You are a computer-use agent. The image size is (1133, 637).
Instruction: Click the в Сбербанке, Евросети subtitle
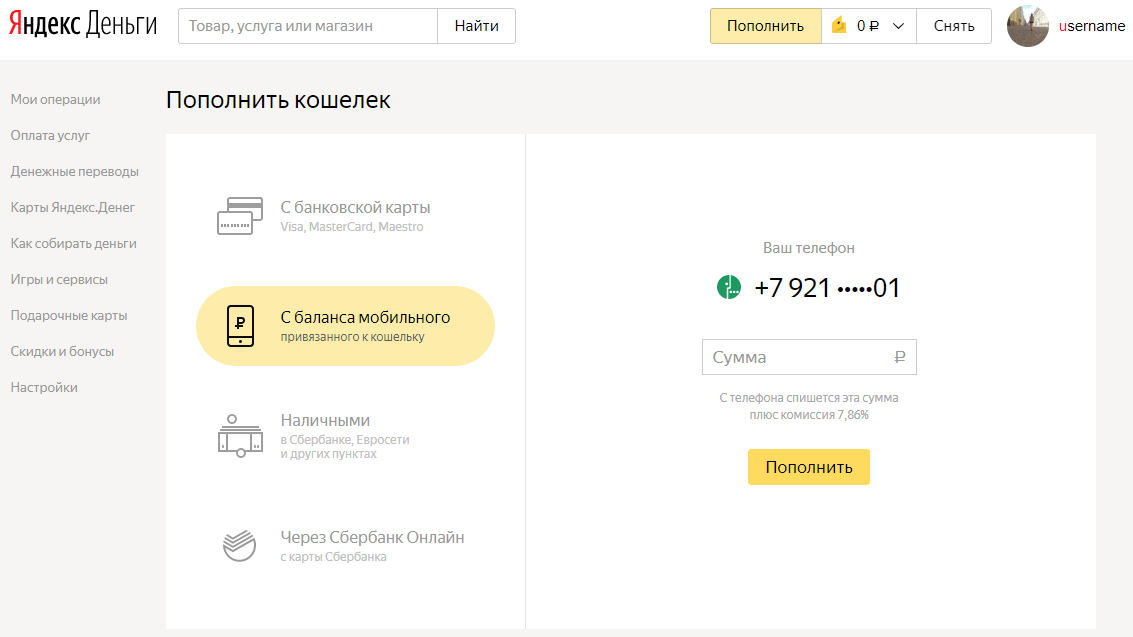(345, 440)
